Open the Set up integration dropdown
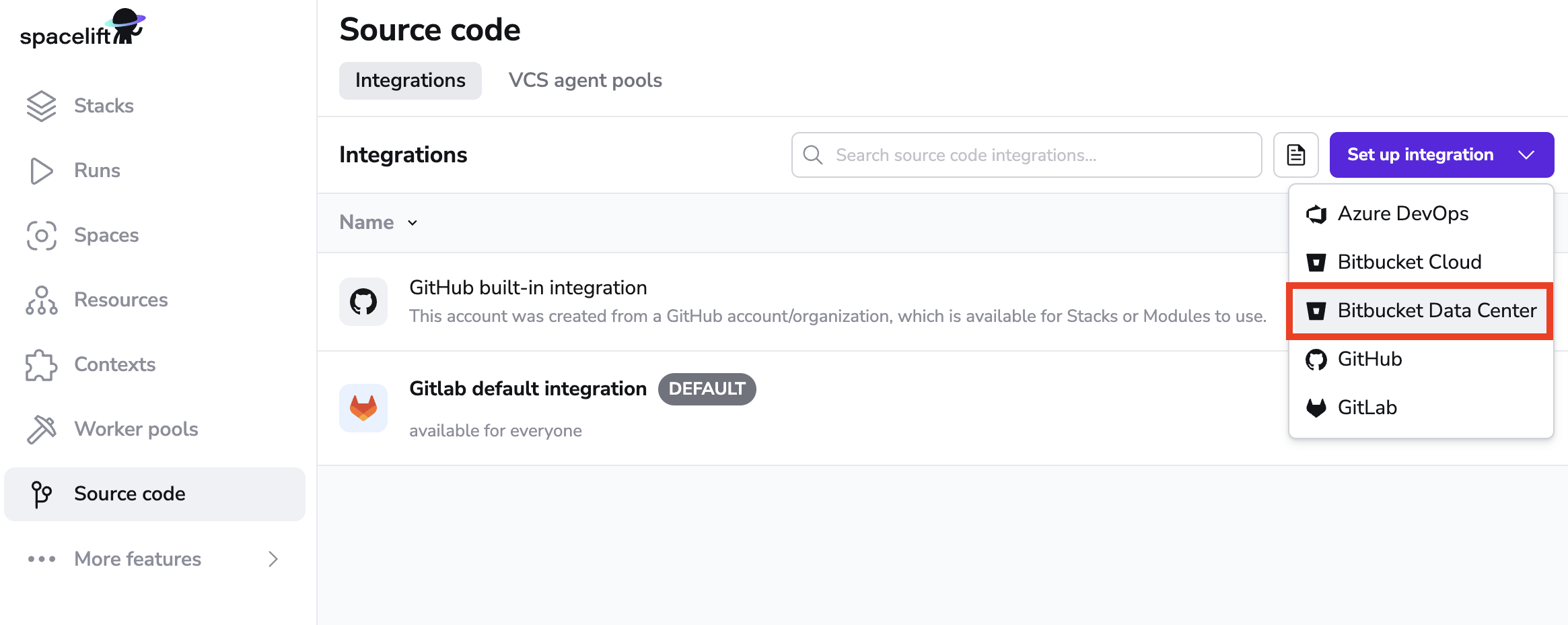 (x=1441, y=154)
